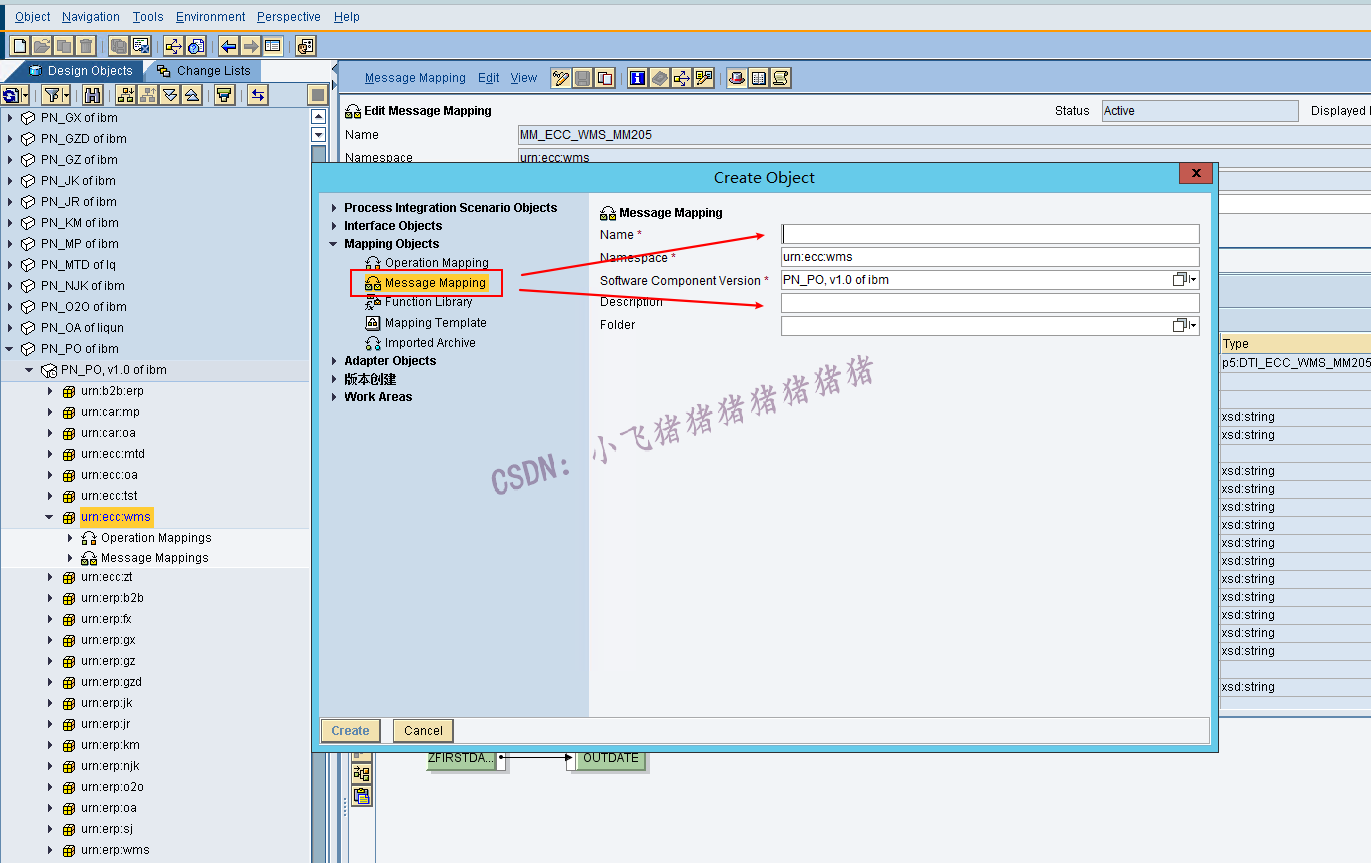Switch to the Change Lists tab

pyautogui.click(x=204, y=71)
